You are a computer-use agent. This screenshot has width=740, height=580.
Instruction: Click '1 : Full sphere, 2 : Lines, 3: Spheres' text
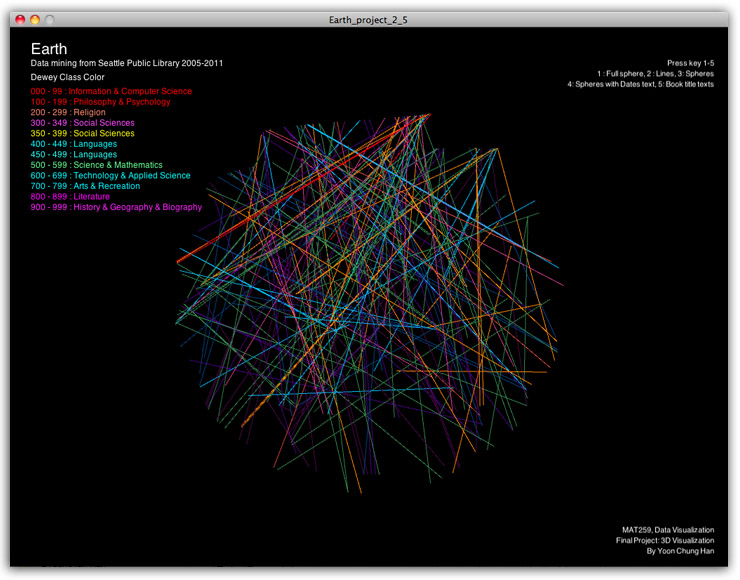[x=656, y=74]
